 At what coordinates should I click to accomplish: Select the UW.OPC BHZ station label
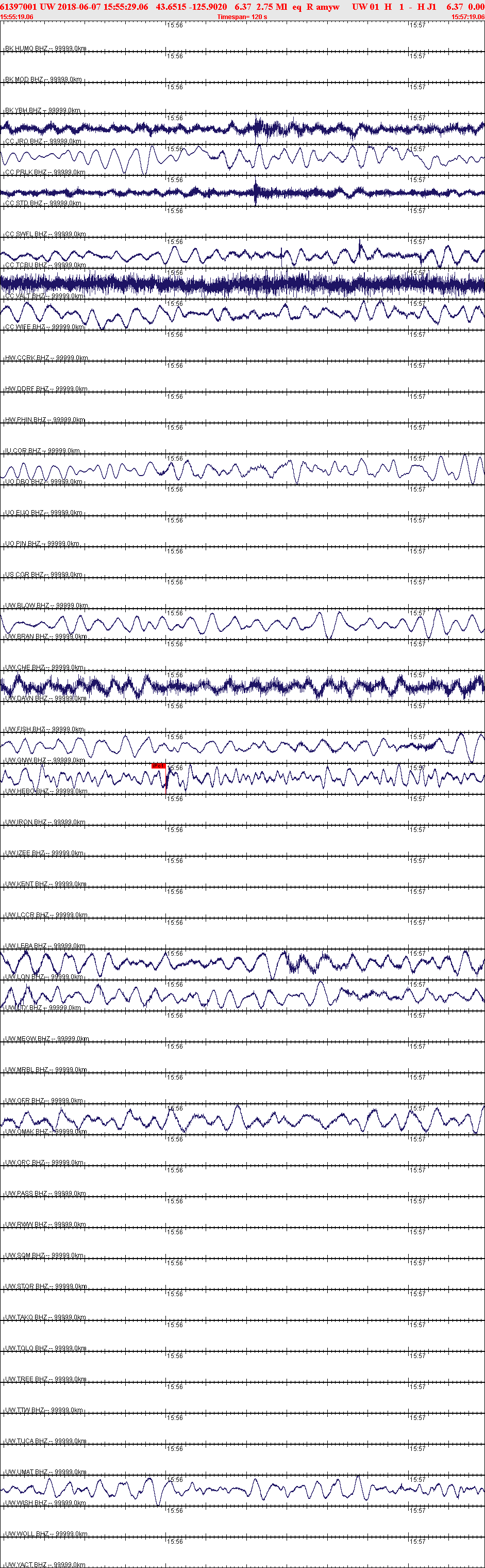44,1163
